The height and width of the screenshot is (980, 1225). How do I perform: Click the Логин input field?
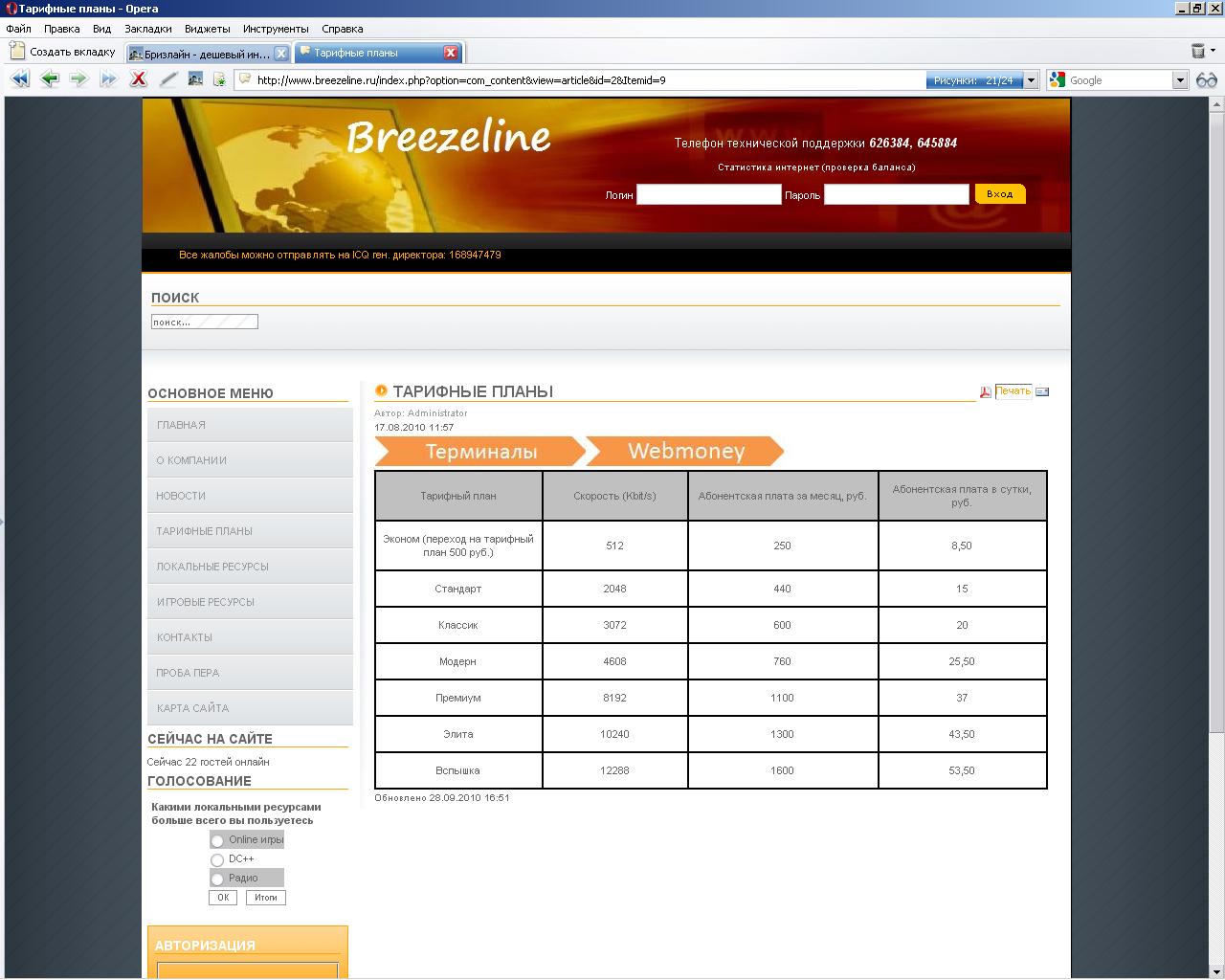click(x=709, y=194)
